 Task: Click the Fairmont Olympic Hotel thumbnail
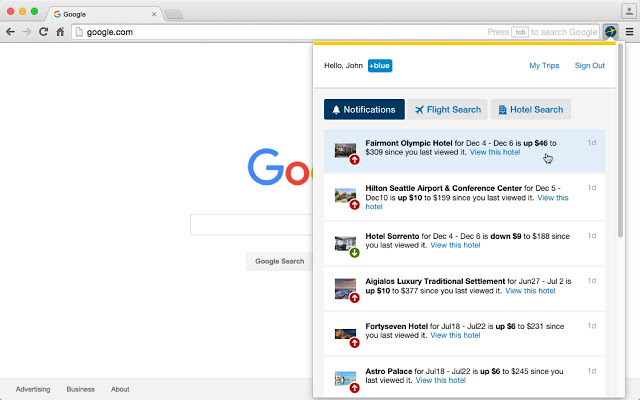345,150
